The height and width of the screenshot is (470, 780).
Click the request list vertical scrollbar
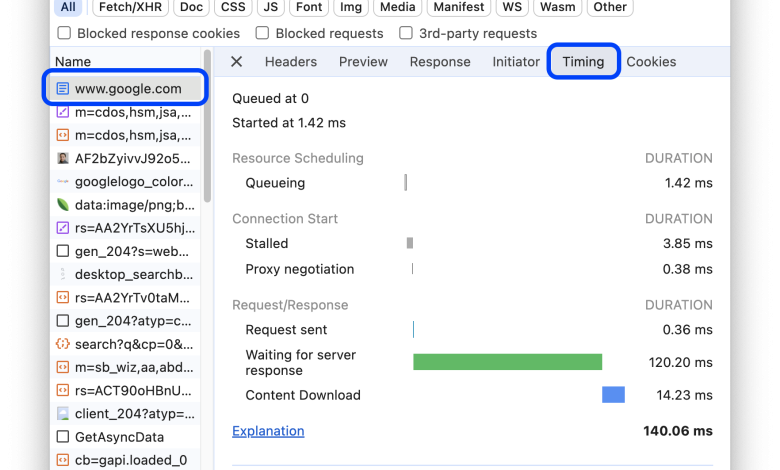(207, 126)
